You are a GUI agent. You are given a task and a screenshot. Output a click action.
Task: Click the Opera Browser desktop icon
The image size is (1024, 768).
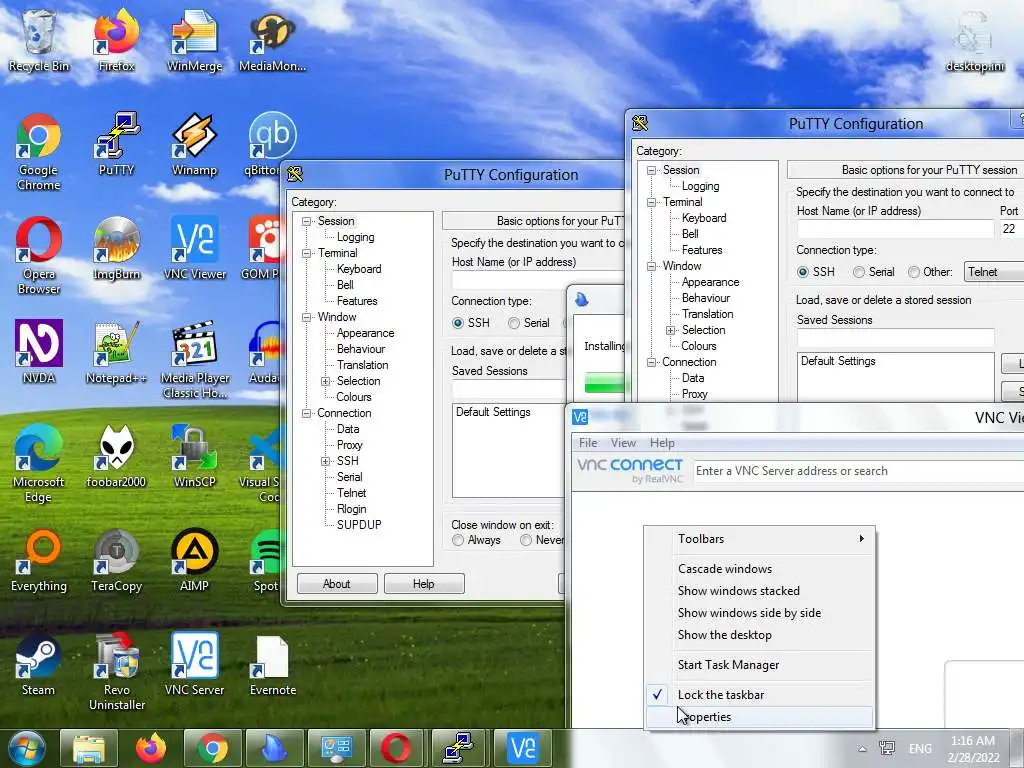(39, 255)
